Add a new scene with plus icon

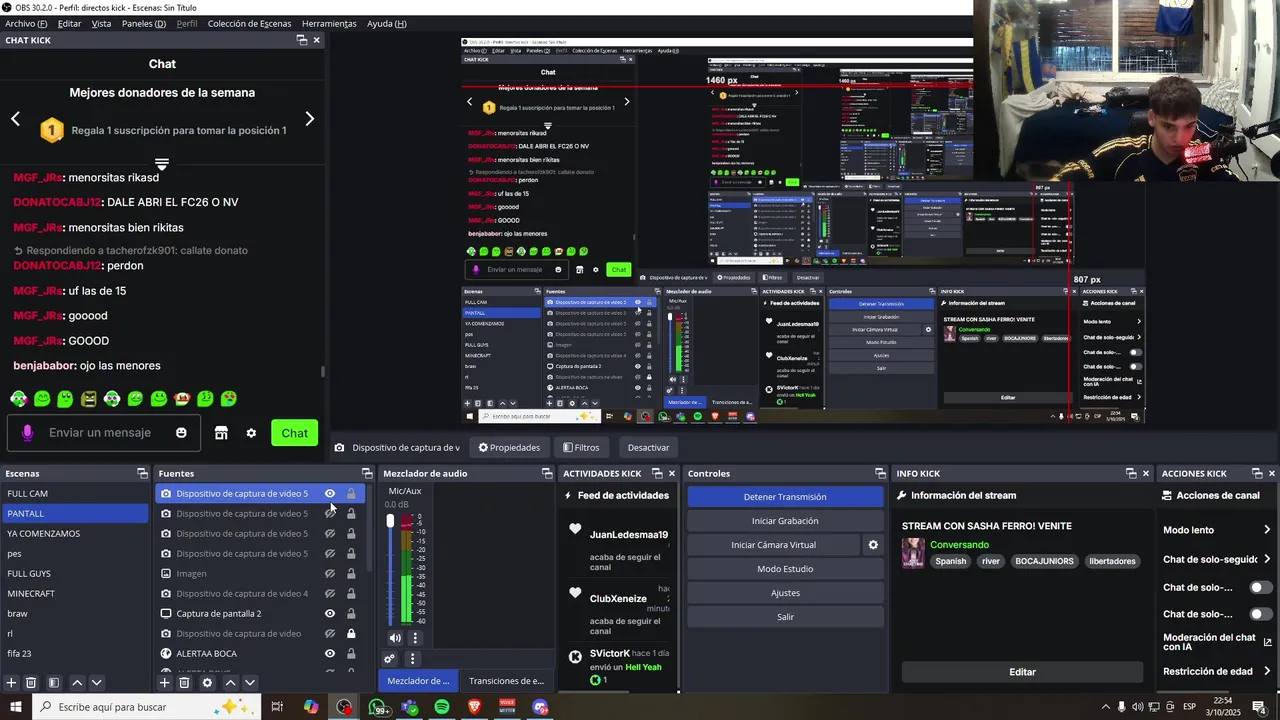pos(12,683)
